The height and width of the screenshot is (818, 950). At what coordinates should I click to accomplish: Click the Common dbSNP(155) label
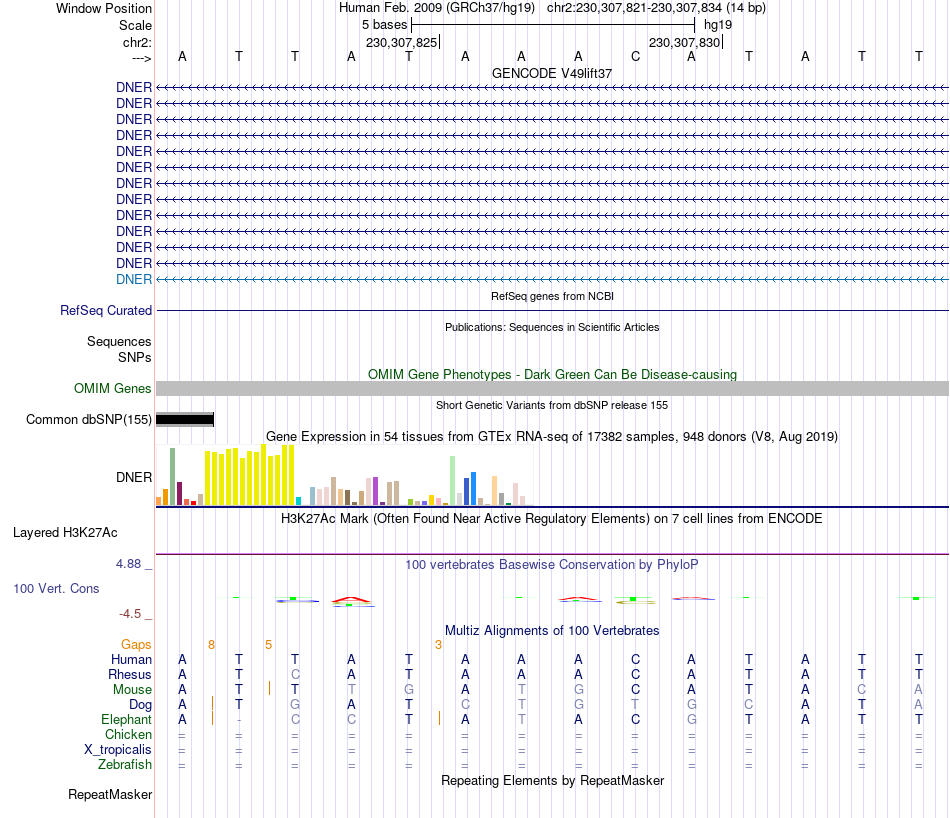tap(88, 419)
